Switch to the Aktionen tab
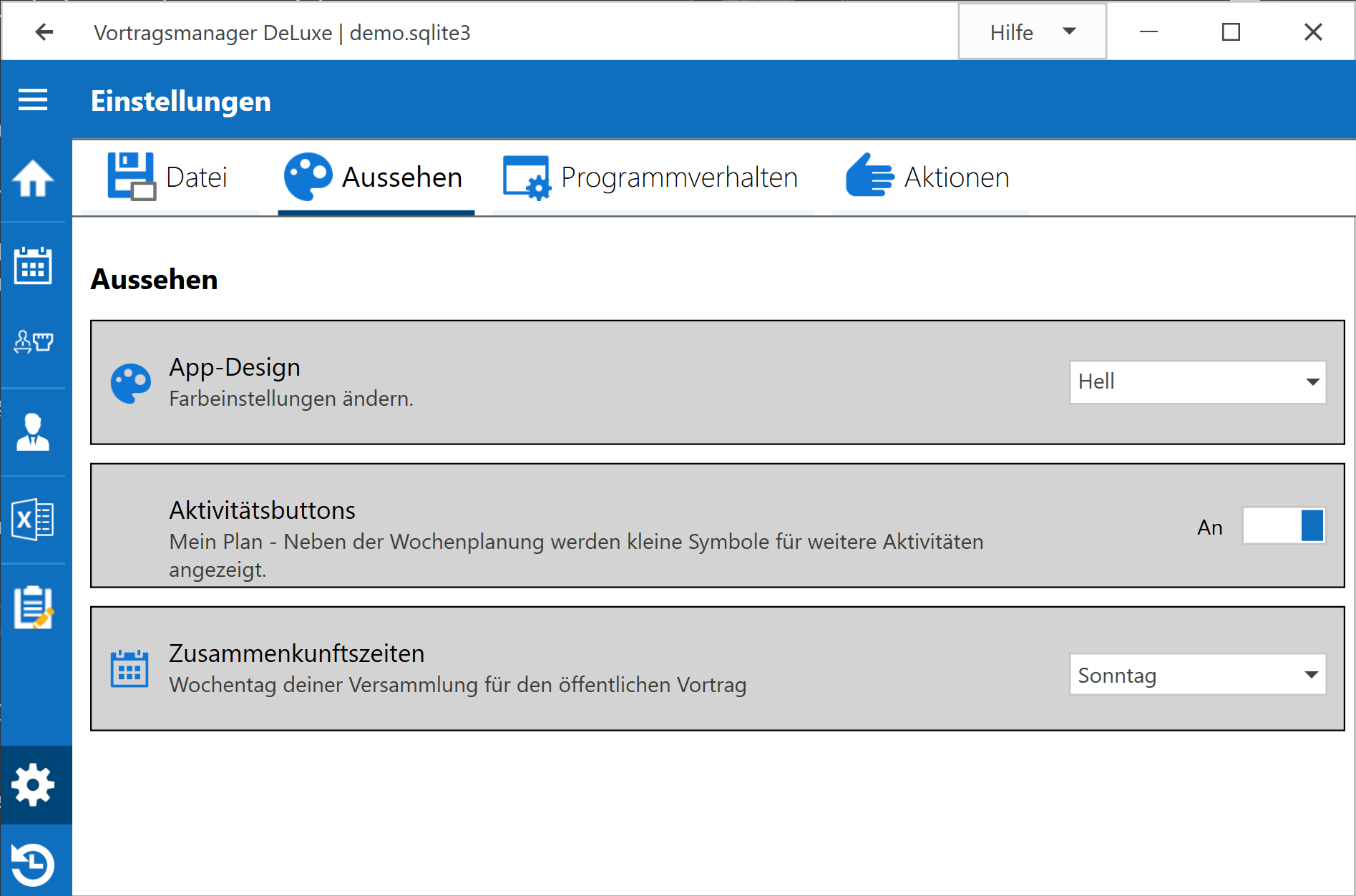 click(930, 177)
